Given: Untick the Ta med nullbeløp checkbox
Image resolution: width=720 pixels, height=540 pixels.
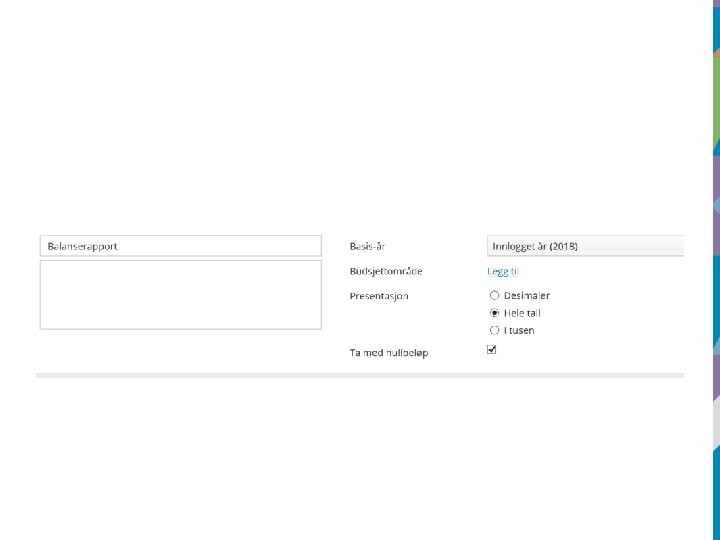Looking at the screenshot, I should point(491,350).
